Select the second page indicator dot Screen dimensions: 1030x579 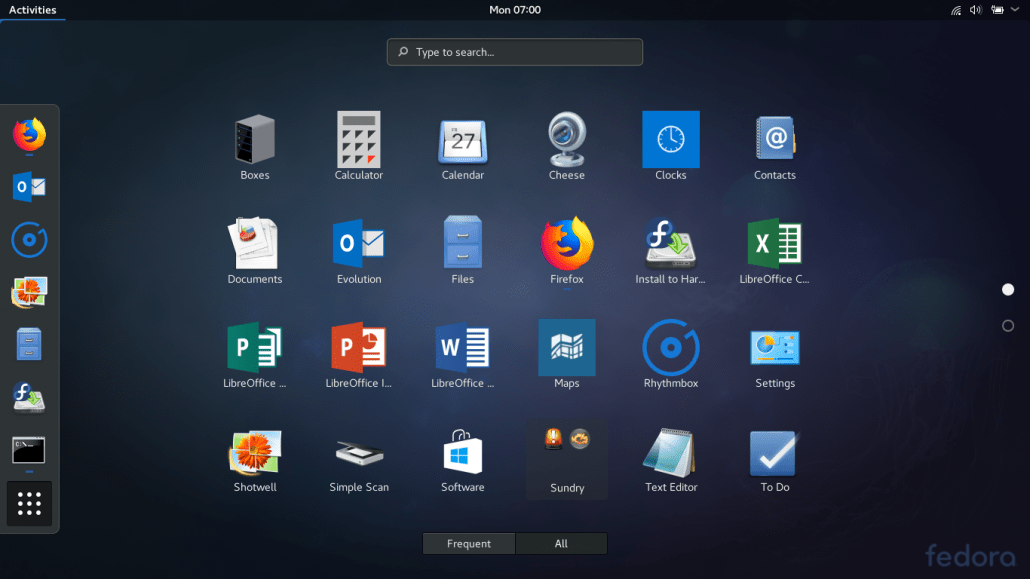coord(1008,325)
